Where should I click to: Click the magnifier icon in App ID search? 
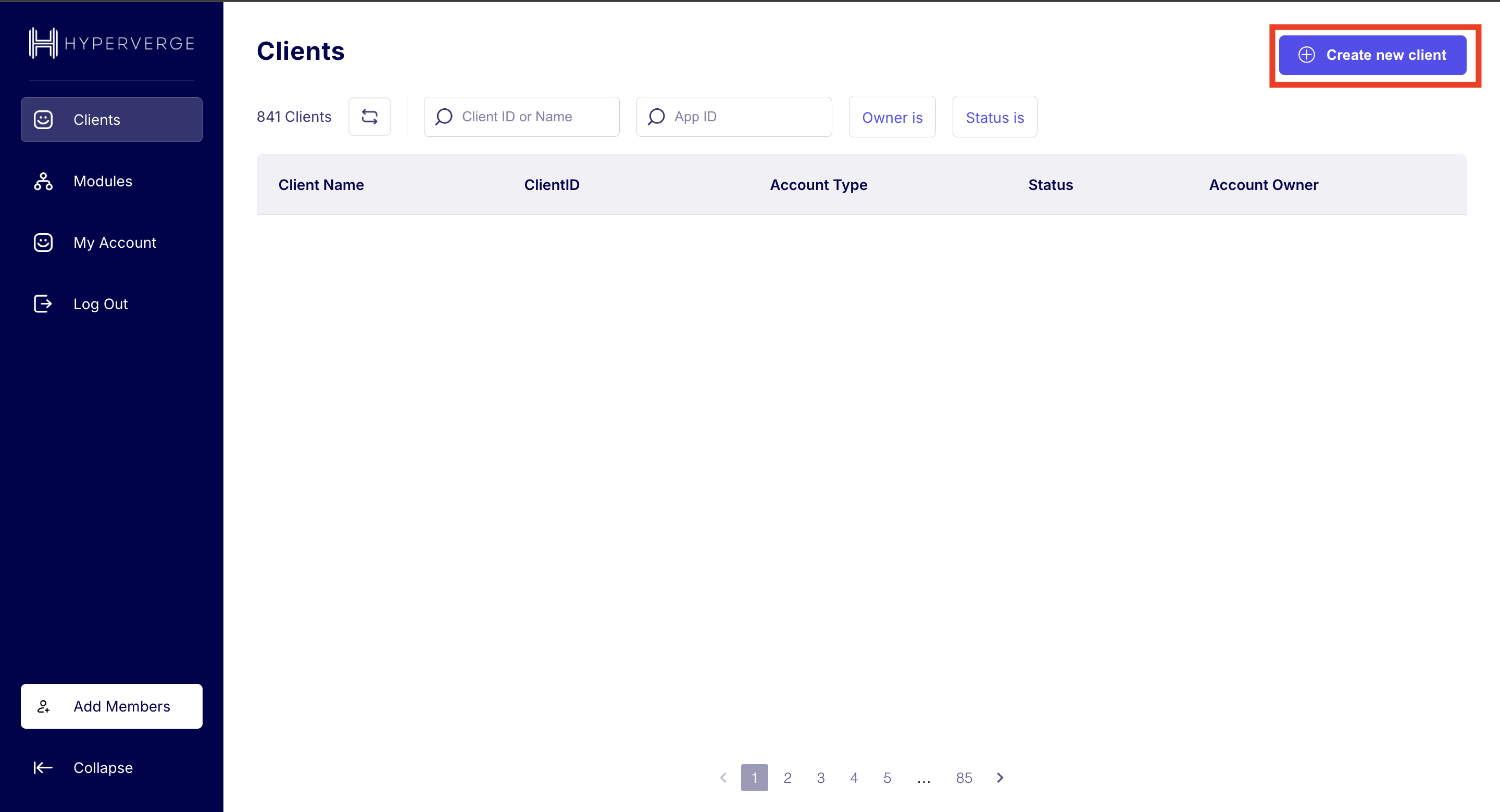coord(656,117)
